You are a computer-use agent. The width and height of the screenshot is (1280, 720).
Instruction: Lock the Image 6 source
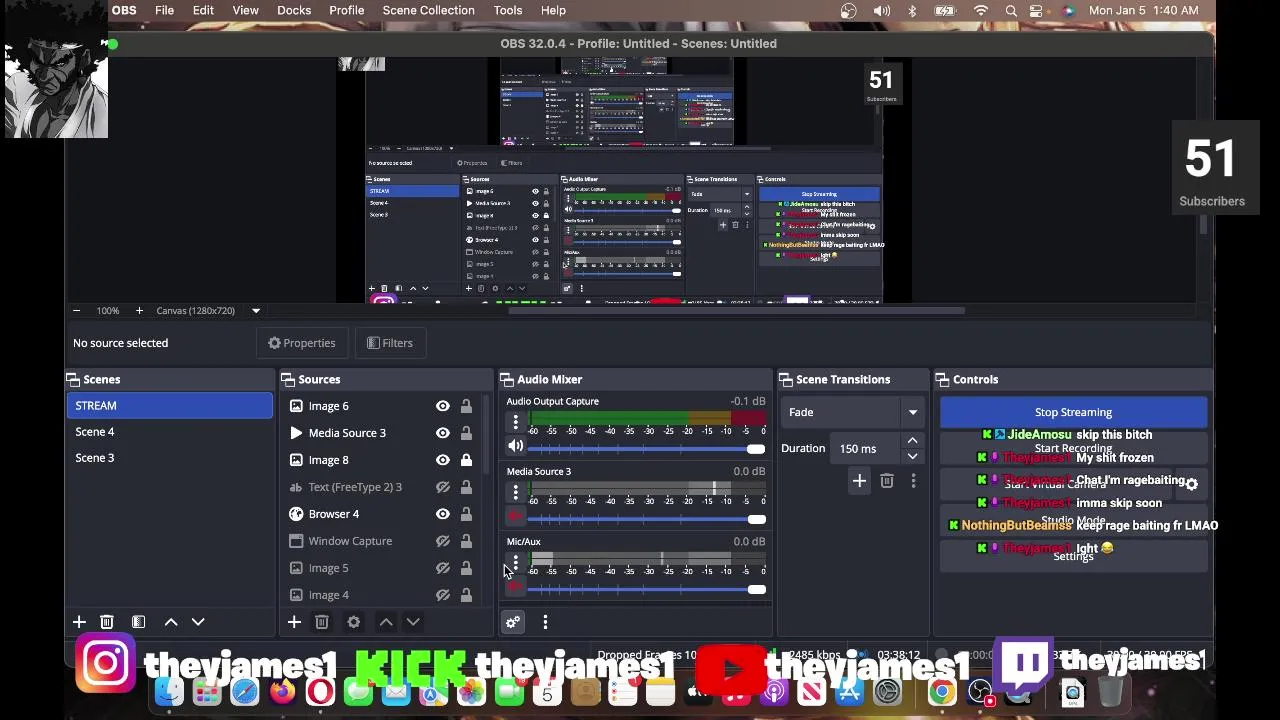pos(466,406)
